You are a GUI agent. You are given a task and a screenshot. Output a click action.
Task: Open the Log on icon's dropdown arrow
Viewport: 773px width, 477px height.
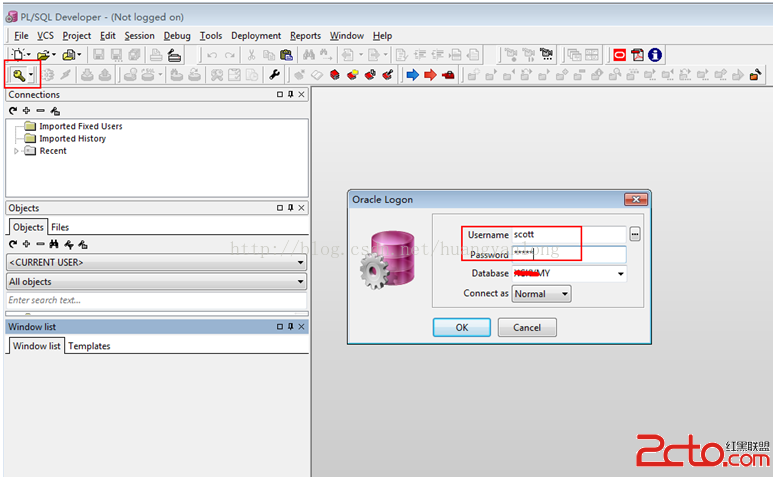(31, 75)
